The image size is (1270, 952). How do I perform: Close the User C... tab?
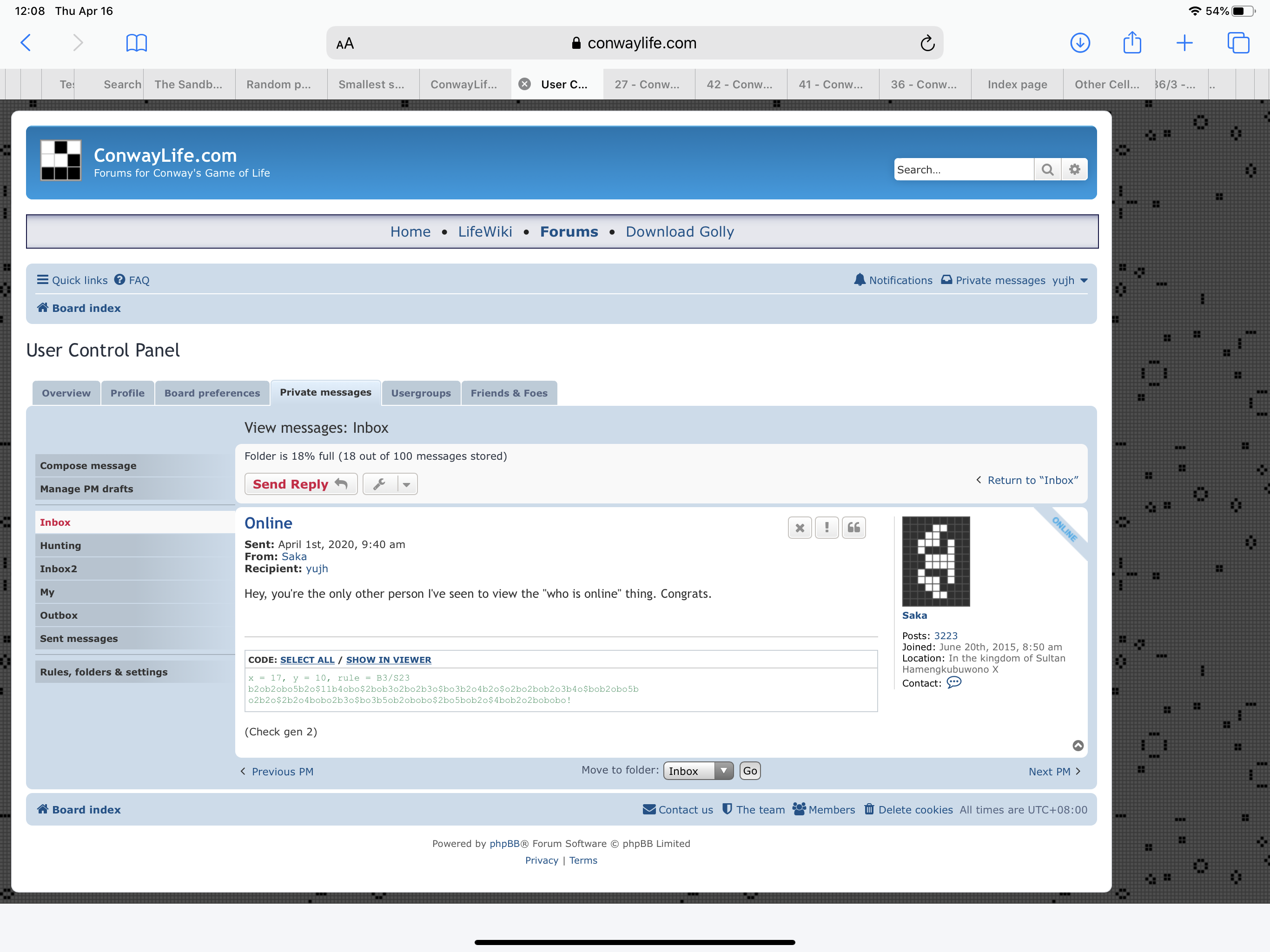pyautogui.click(x=524, y=85)
